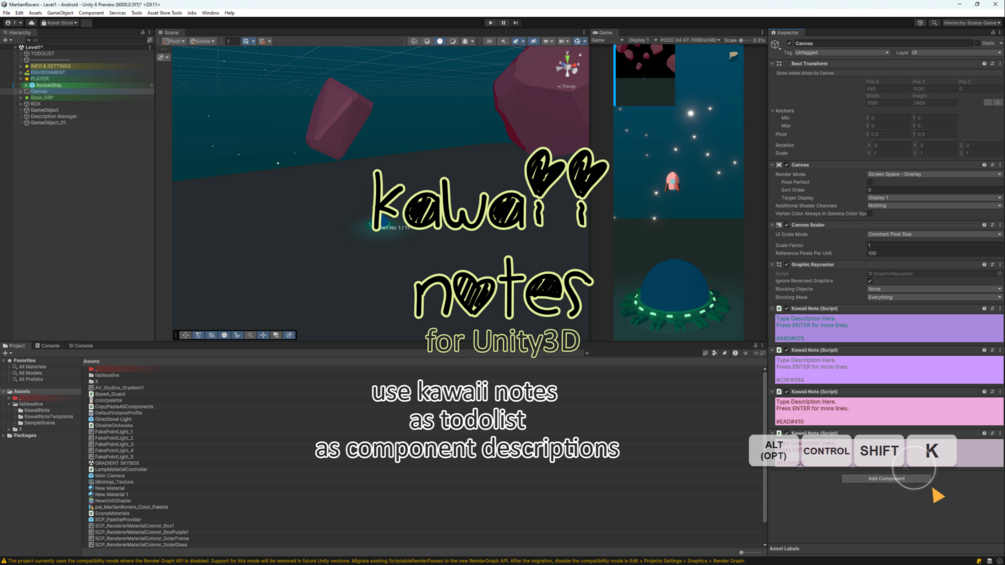This screenshot has width=1005, height=565.
Task: Toggle the Ignore Reversed Graphics checkbox
Action: point(870,281)
